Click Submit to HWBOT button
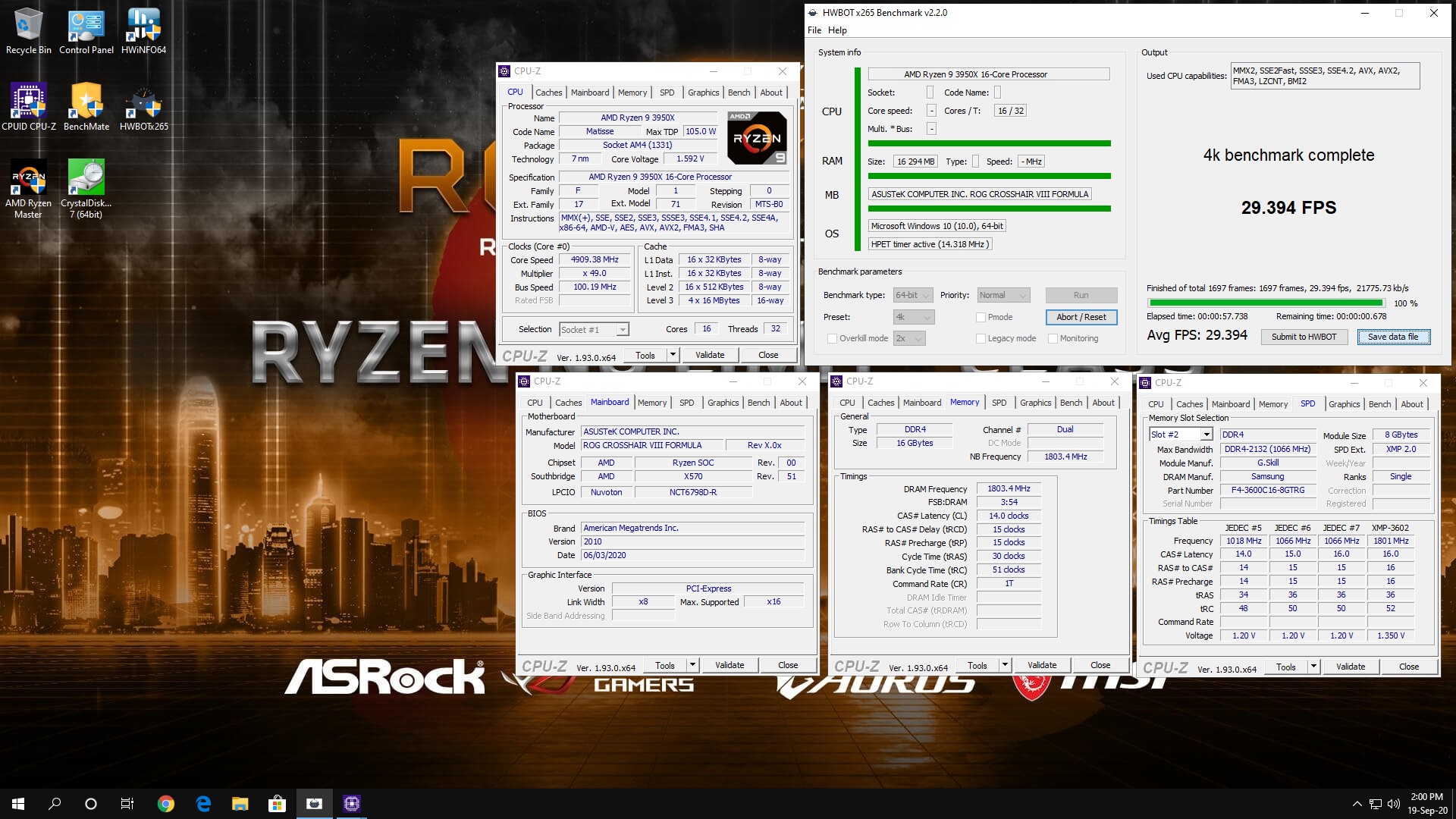Screen dimensions: 1456x819 point(1304,337)
